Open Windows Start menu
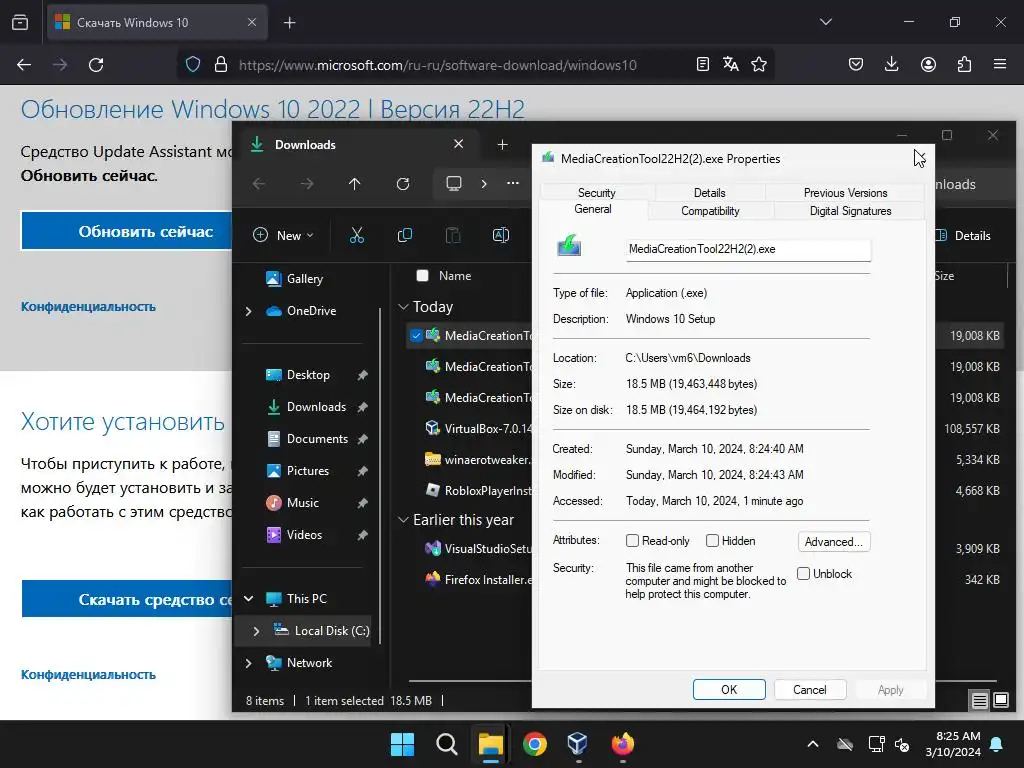 402,744
